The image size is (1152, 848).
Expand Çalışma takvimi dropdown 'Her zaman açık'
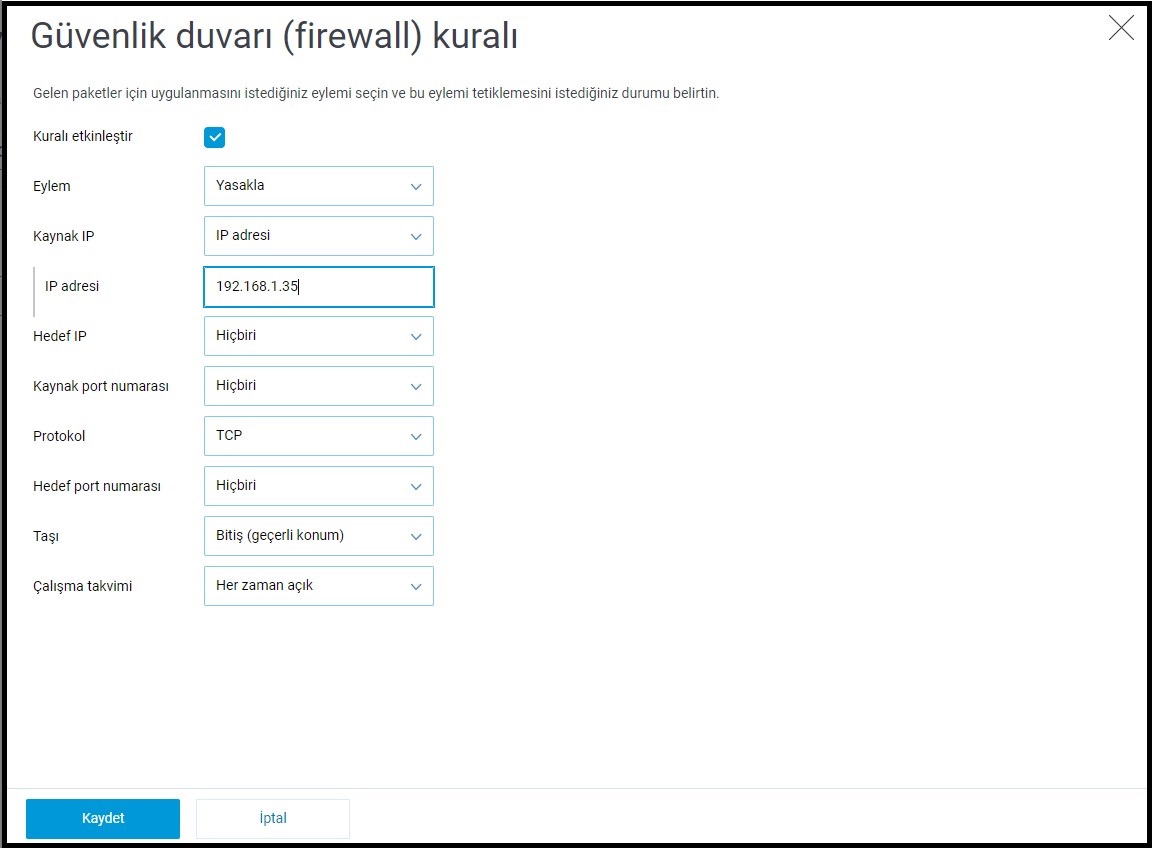(318, 586)
